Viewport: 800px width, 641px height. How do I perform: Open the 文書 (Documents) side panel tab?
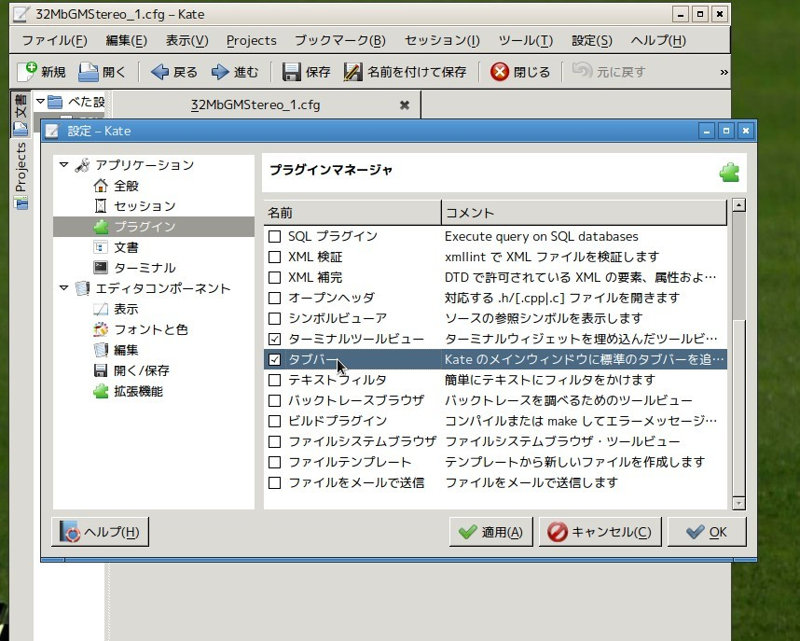pyautogui.click(x=20, y=114)
